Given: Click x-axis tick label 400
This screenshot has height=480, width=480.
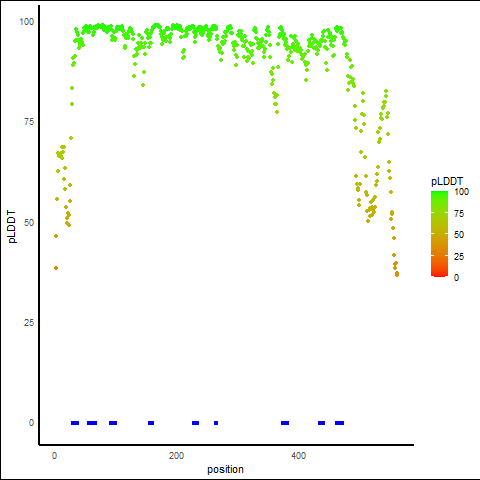Looking at the screenshot, I should click(298, 456).
